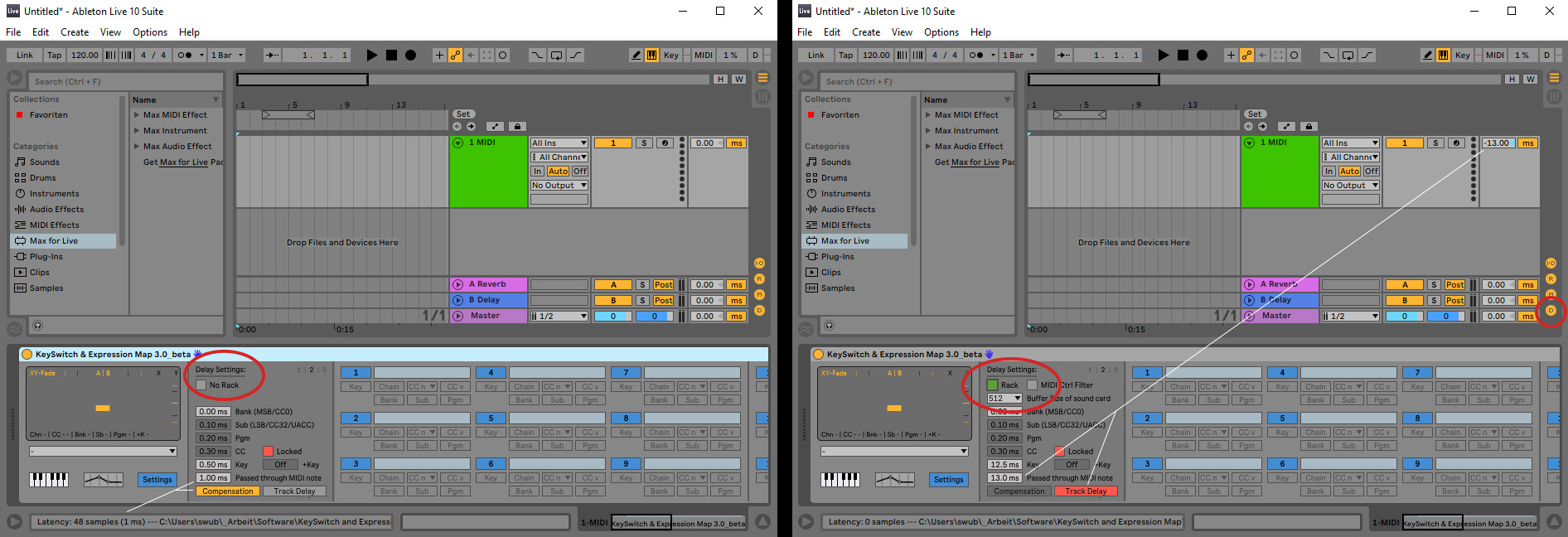Toggle Post on A Reverb in left window
This screenshot has width=1568, height=537.
(664, 285)
